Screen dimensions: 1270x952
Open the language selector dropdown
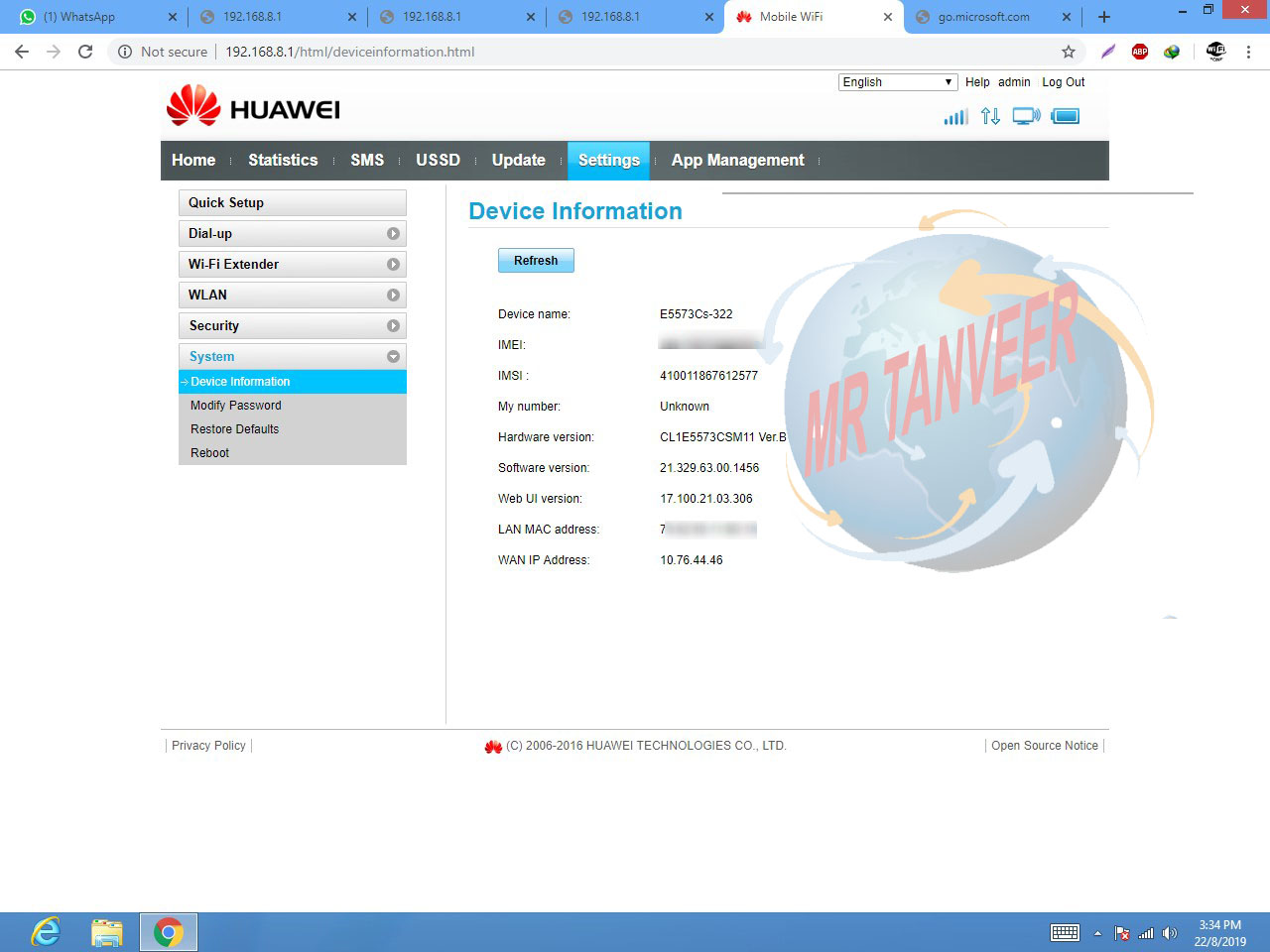coord(898,82)
